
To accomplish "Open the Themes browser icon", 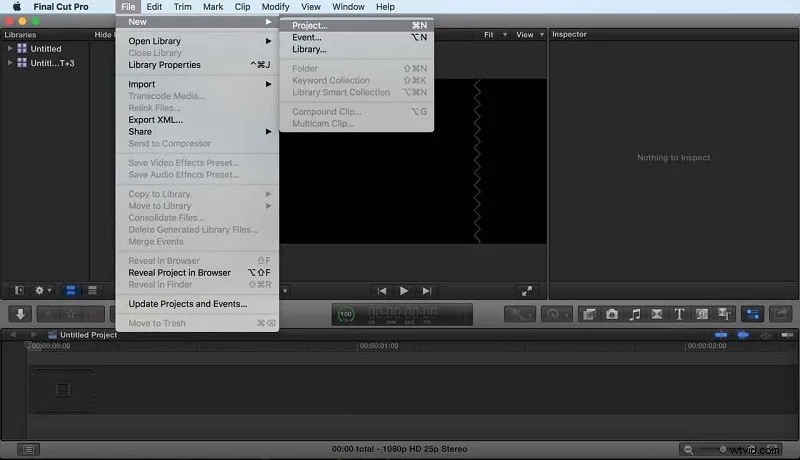I will pos(724,314).
